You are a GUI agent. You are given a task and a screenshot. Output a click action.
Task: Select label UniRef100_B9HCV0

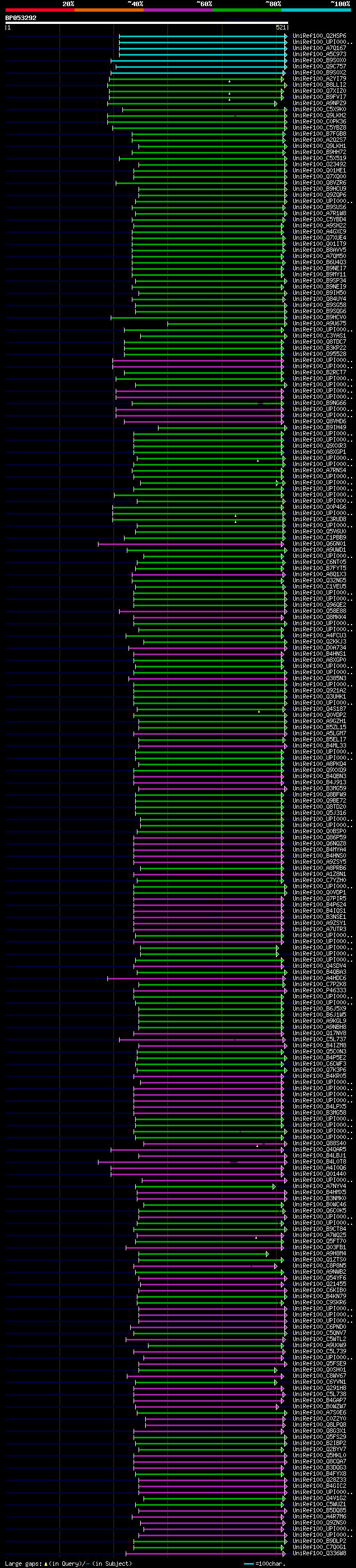click(x=319, y=317)
